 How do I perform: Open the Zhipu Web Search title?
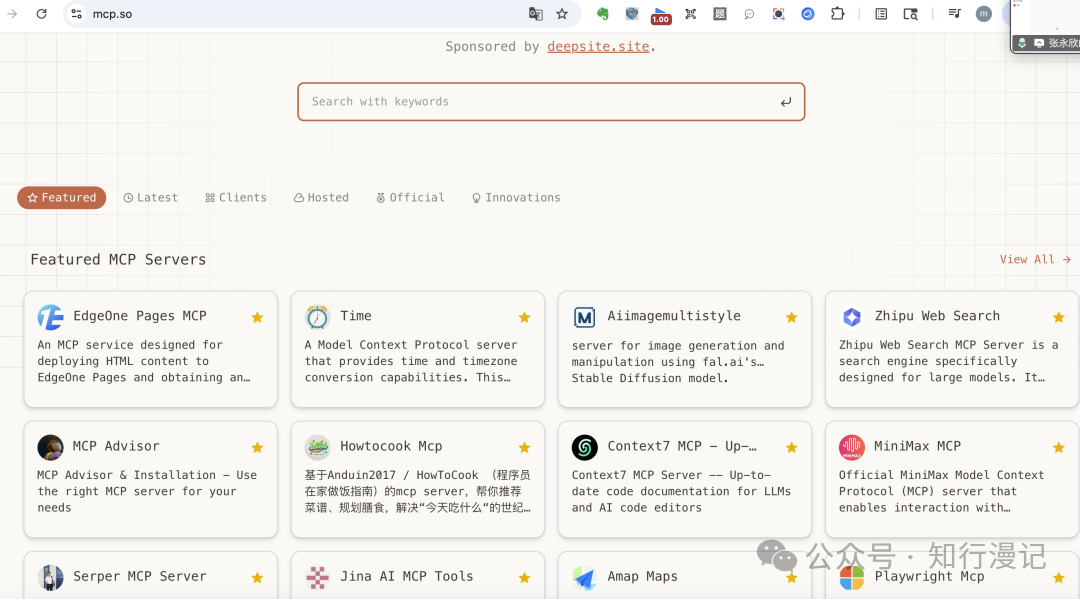(937, 316)
